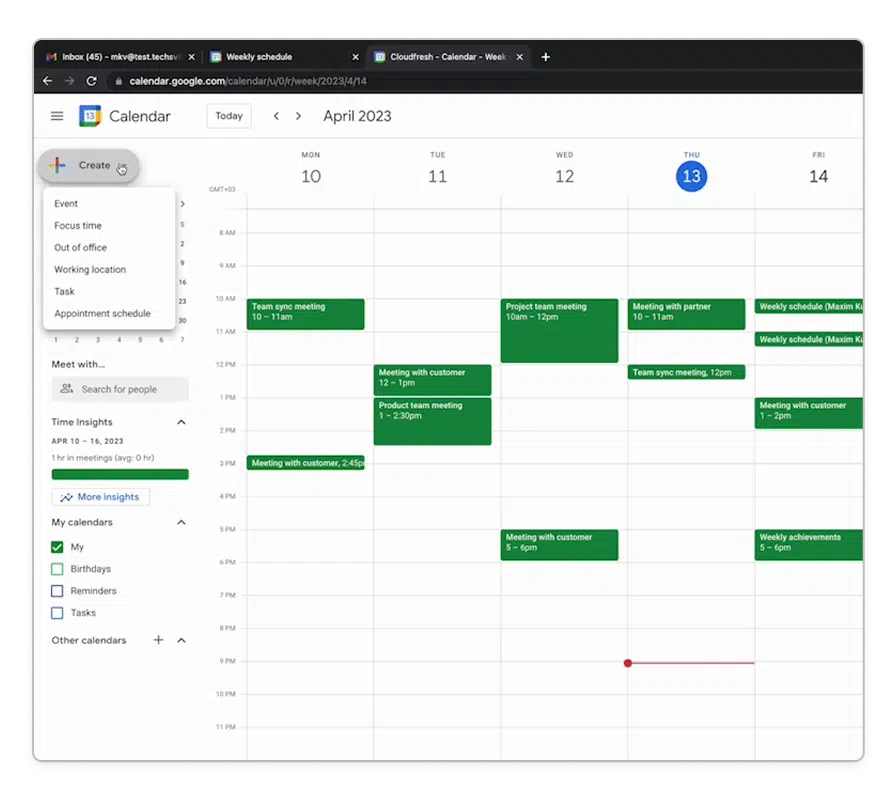Go to previous week arrow
This screenshot has height=796, width=894.
pos(276,116)
